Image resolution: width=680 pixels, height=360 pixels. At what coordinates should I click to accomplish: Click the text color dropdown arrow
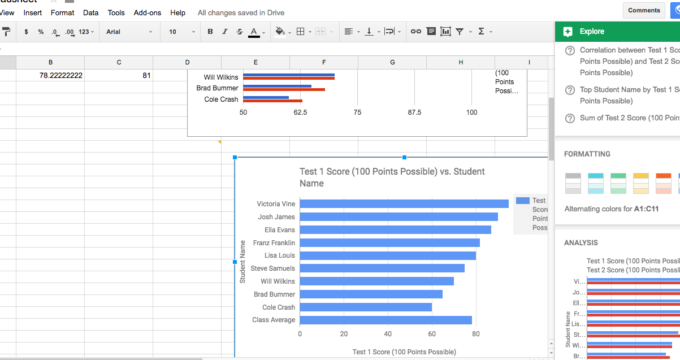264,33
